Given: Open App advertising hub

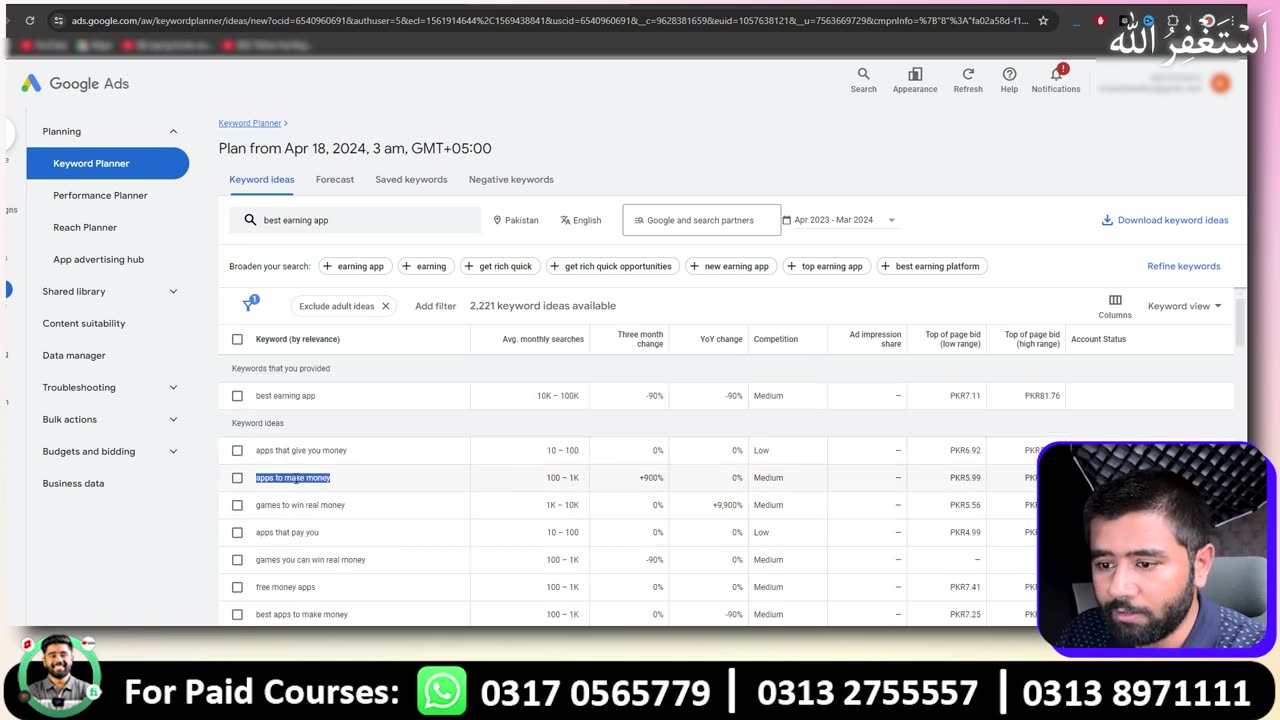Looking at the screenshot, I should [98, 259].
